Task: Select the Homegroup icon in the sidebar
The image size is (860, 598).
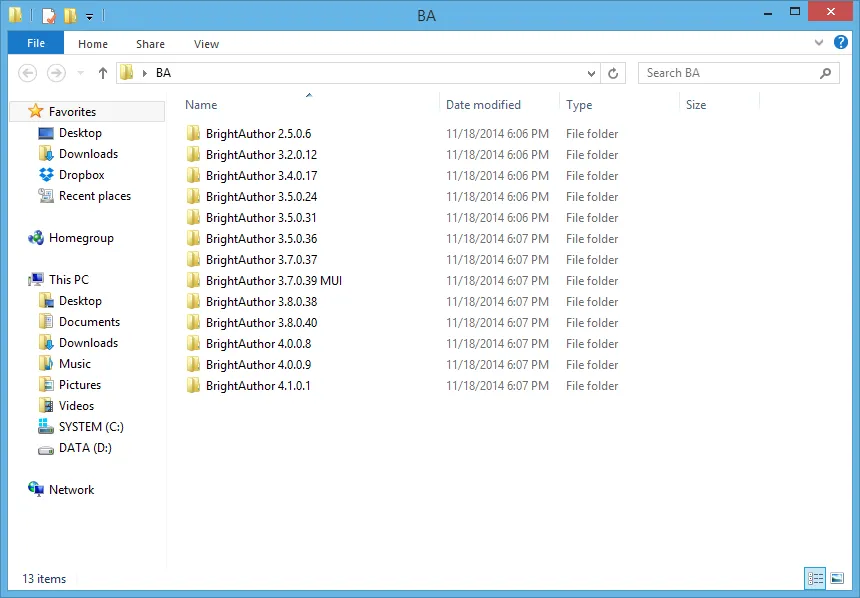Action: pyautogui.click(x=36, y=238)
